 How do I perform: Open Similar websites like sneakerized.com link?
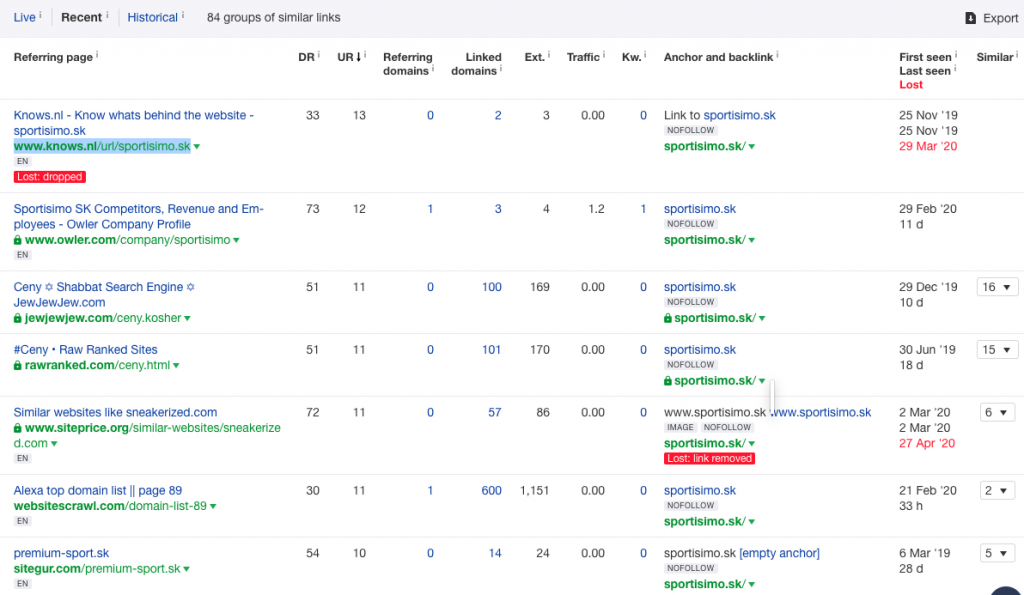(x=116, y=413)
